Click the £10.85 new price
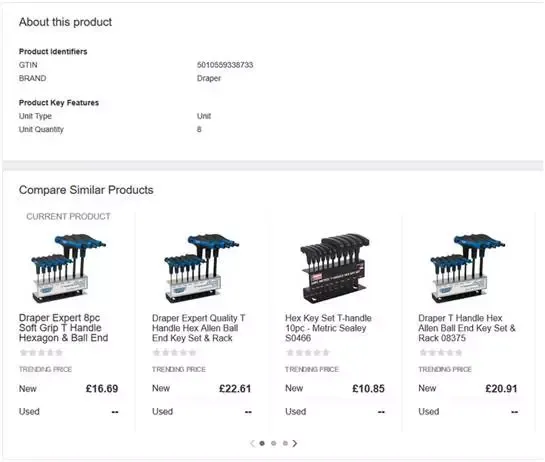Screen dimensions: 545x462 tap(368, 389)
